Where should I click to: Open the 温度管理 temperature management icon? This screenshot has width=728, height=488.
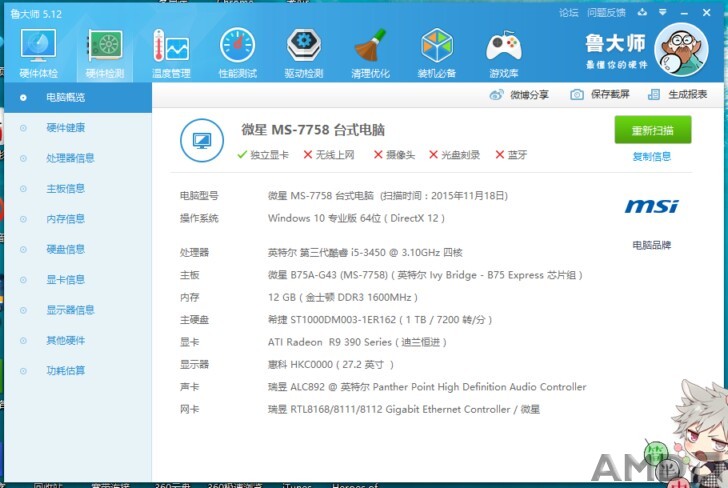[x=171, y=46]
